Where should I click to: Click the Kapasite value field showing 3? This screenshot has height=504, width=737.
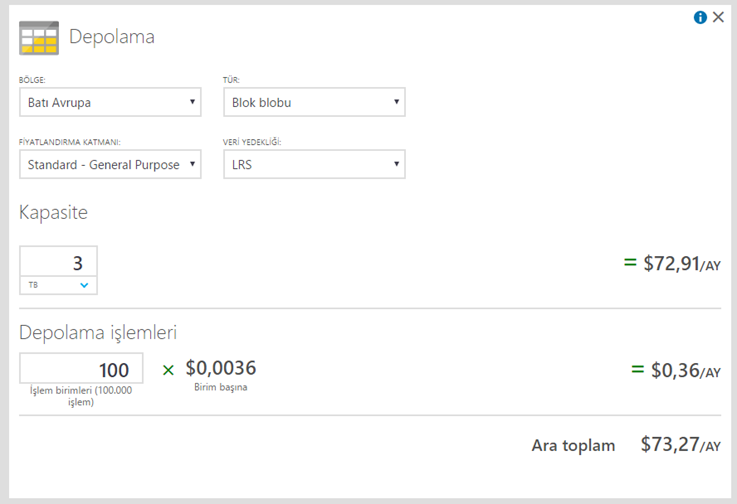click(x=58, y=261)
